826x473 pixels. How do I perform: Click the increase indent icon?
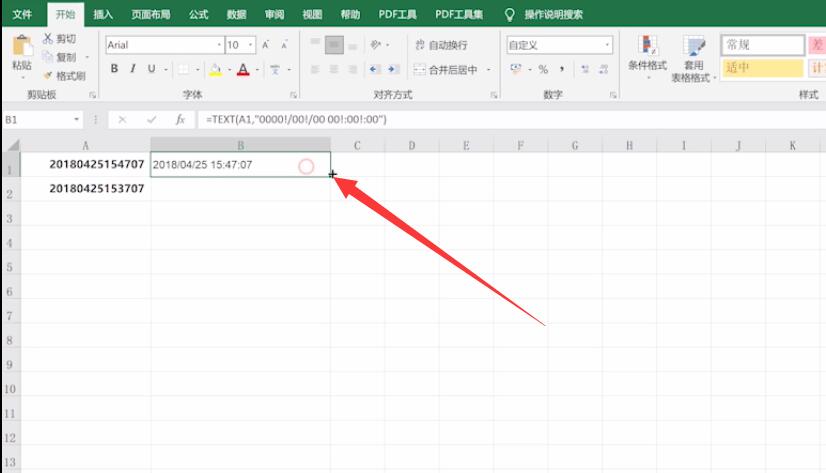pyautogui.click(x=392, y=69)
